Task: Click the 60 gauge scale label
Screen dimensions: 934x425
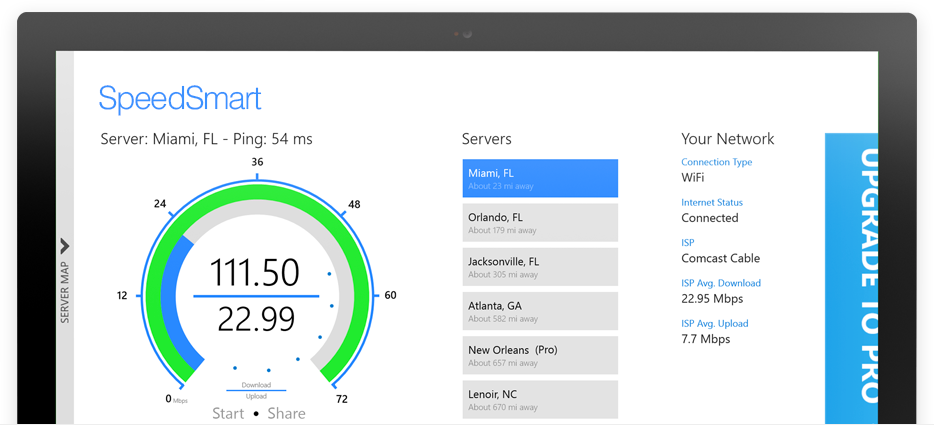Action: [390, 295]
